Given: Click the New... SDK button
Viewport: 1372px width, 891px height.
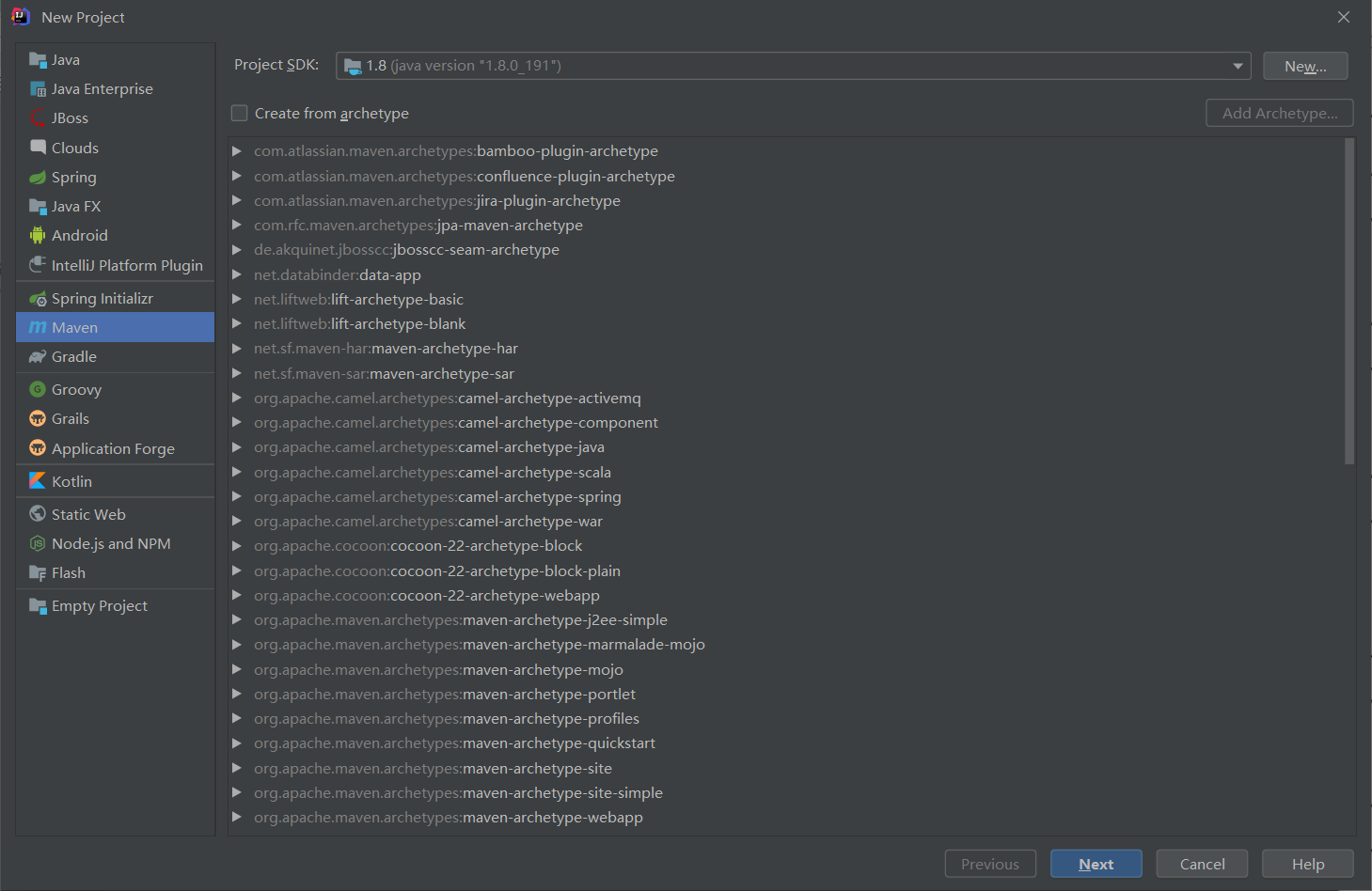Looking at the screenshot, I should (1305, 66).
